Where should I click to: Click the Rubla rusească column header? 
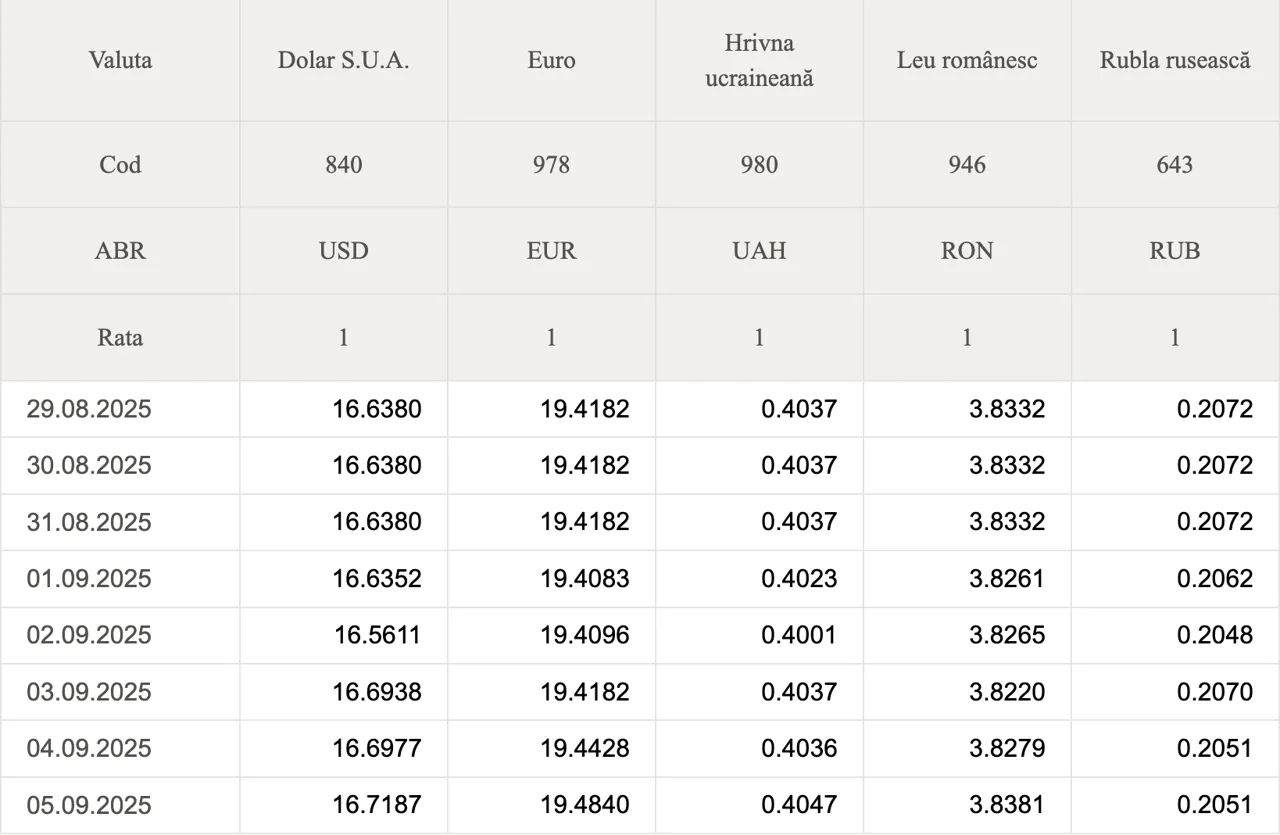1175,60
